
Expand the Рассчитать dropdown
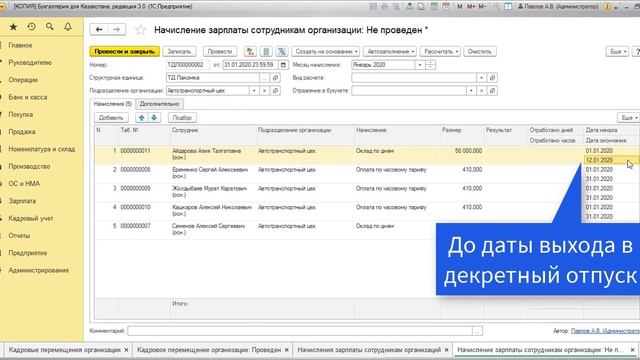click(440, 51)
